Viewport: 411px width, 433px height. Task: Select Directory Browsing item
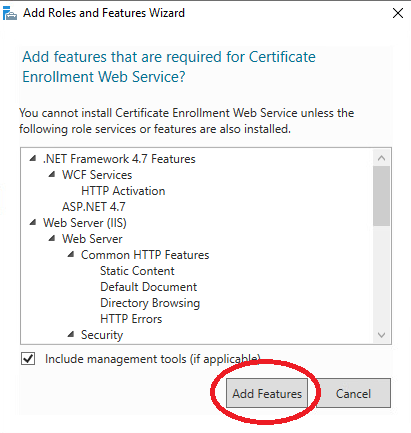pyautogui.click(x=150, y=303)
